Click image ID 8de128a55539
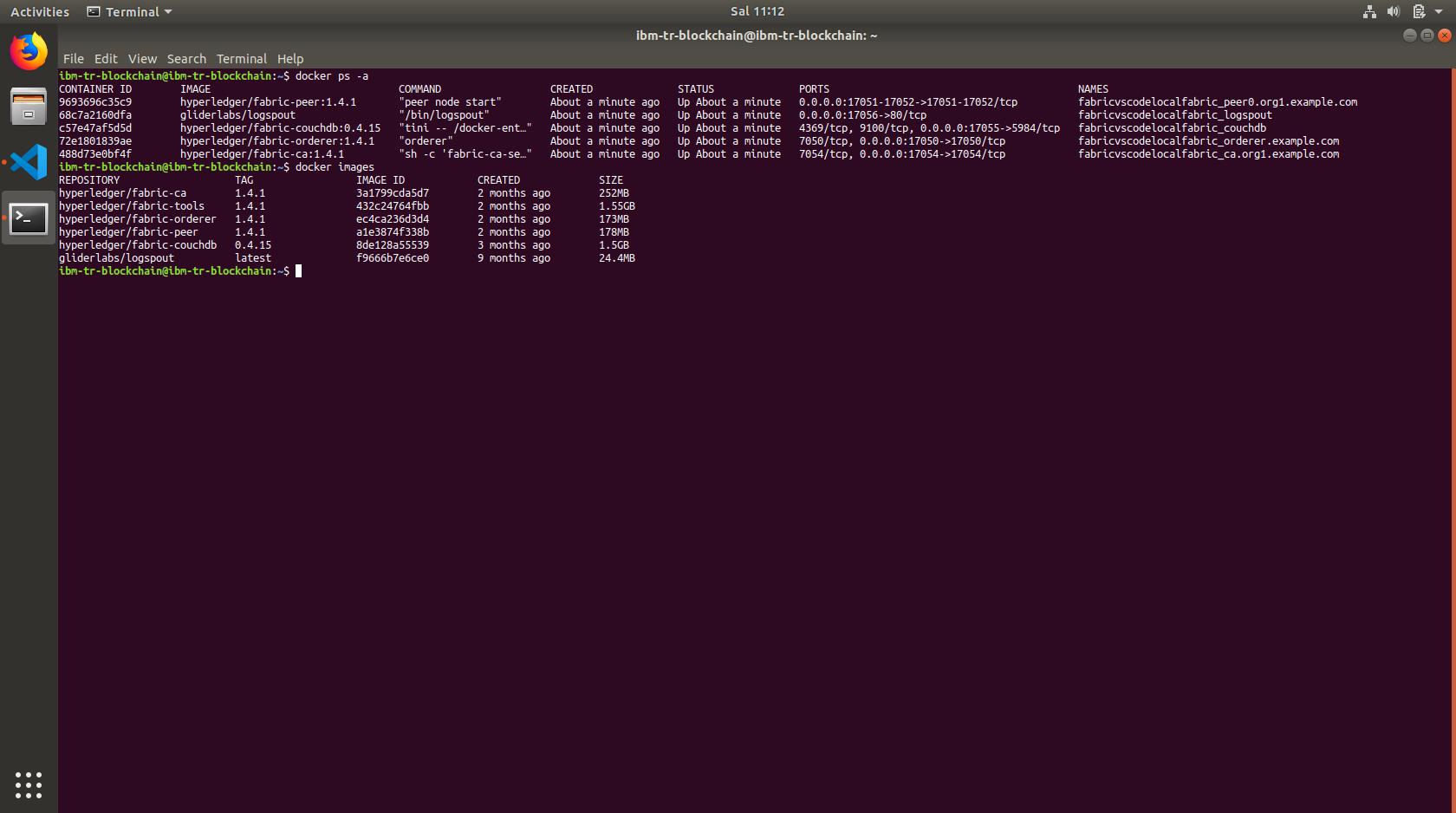Screen dimensions: 1456x813 click(393, 245)
